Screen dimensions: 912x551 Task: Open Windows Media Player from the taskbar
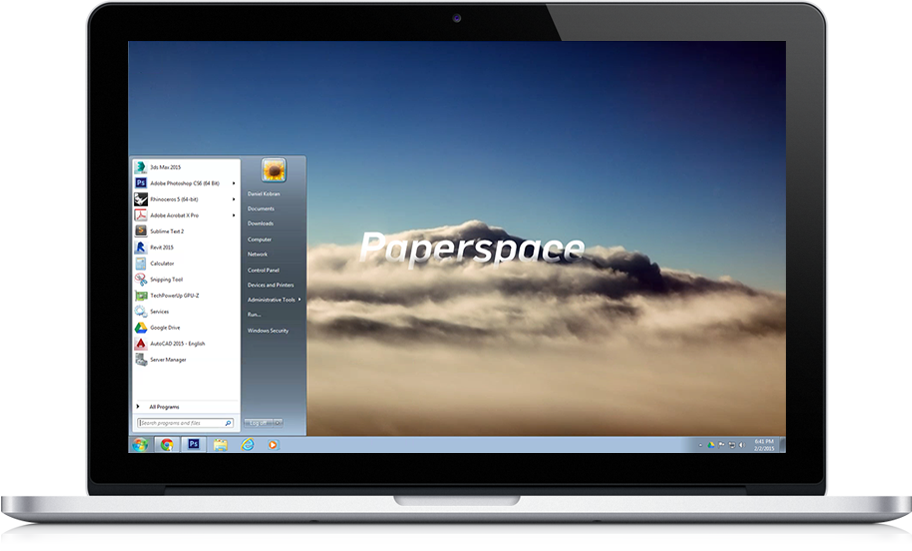coord(273,445)
